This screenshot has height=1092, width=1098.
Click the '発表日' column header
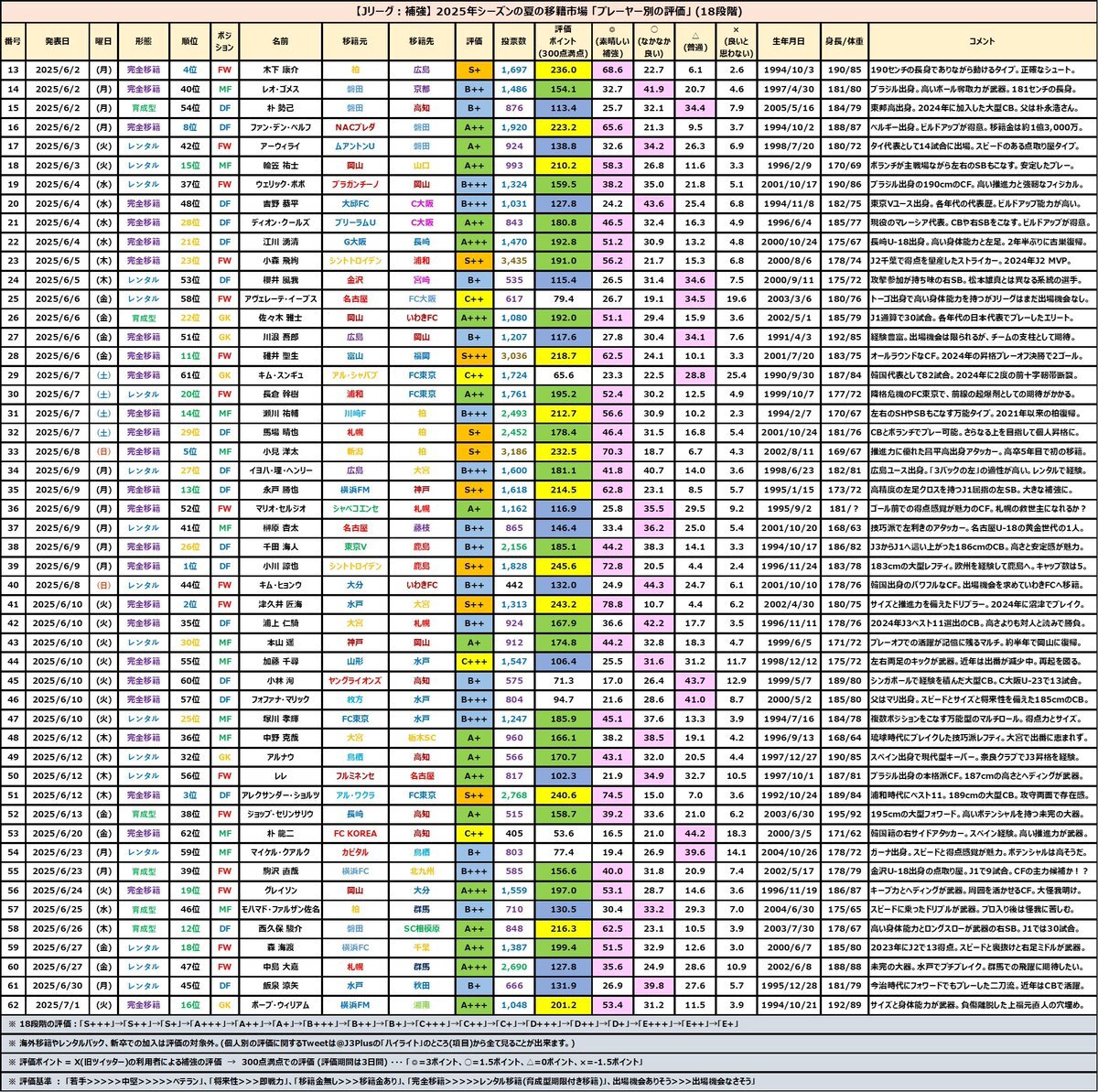click(x=57, y=41)
